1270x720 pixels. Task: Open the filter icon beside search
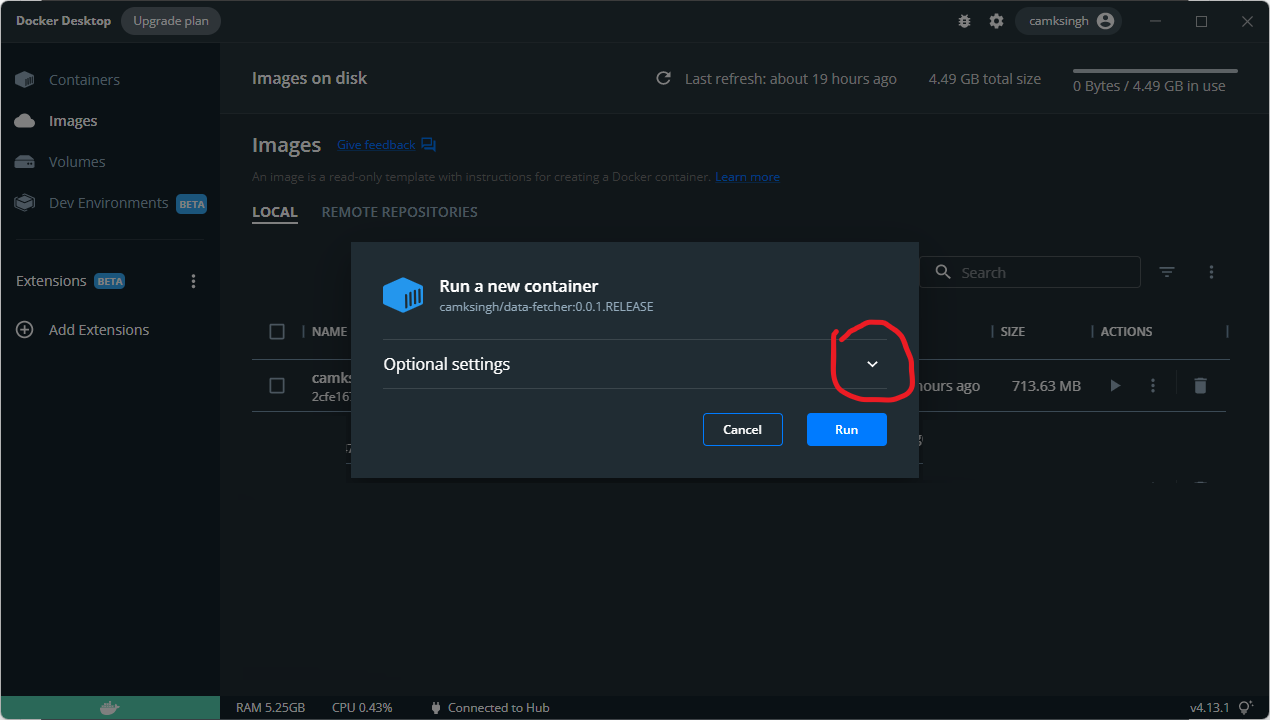[1167, 272]
